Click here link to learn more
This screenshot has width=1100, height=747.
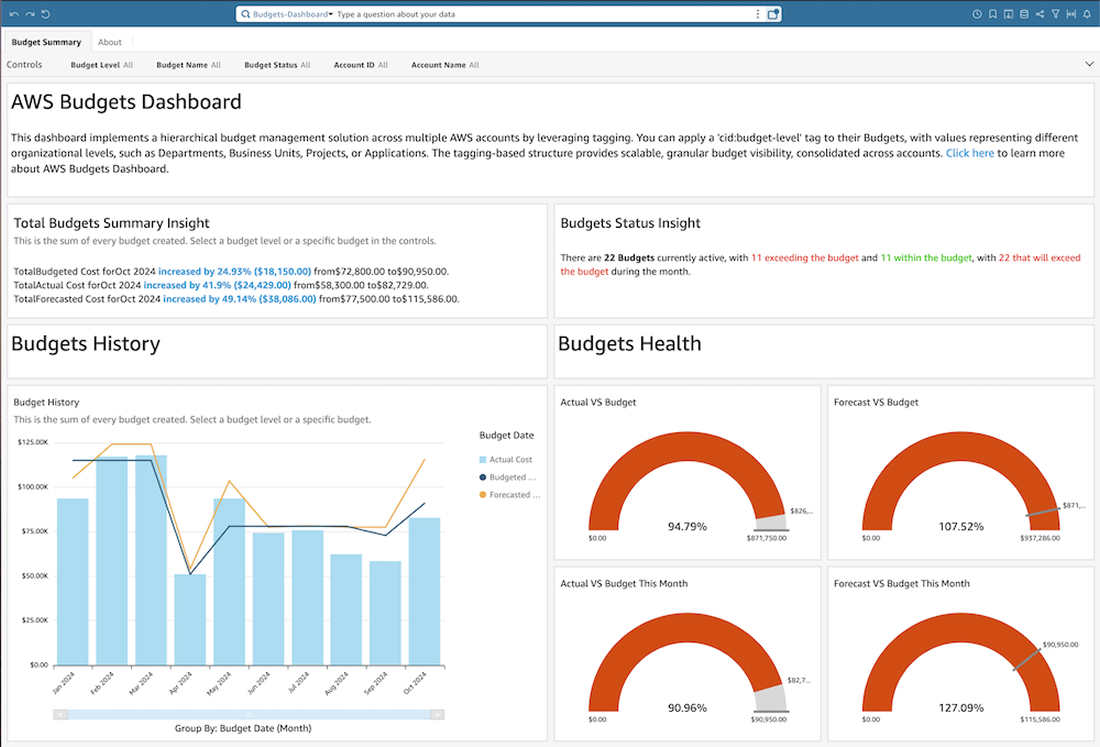(x=969, y=153)
